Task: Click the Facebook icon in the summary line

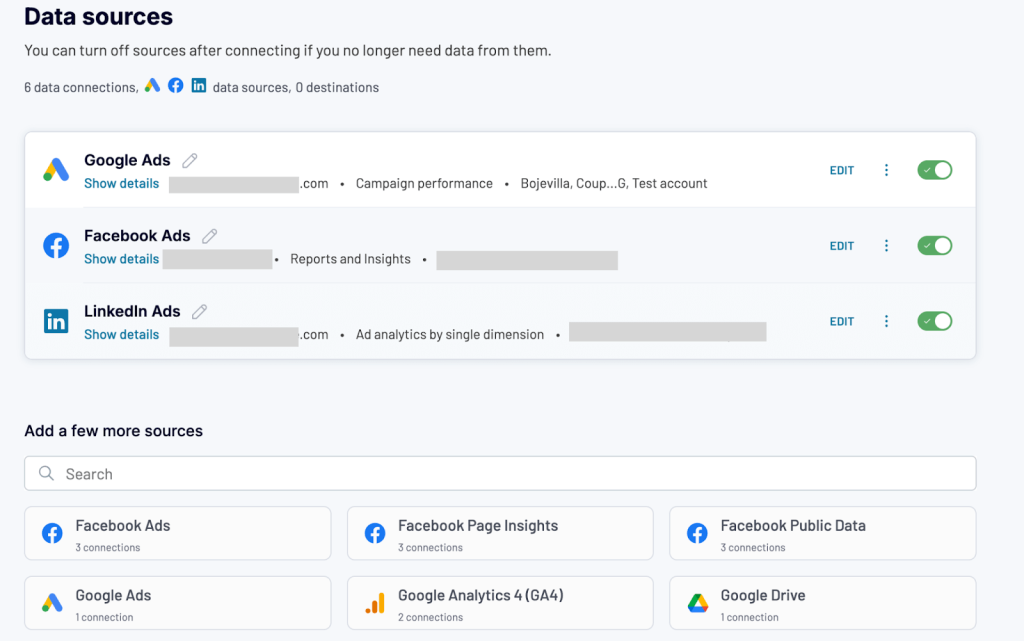Action: click(176, 86)
